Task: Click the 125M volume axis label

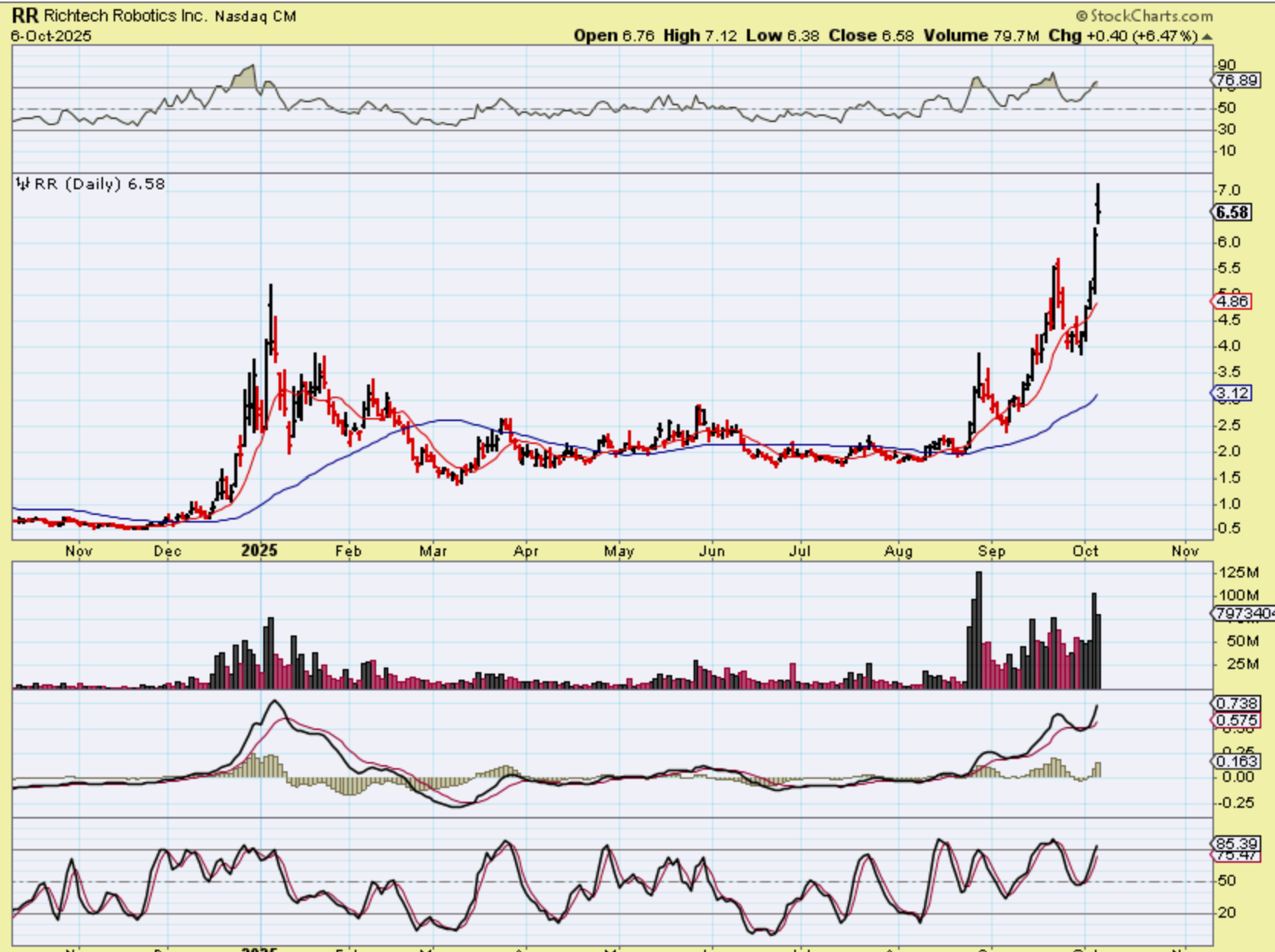Action: point(1238,572)
